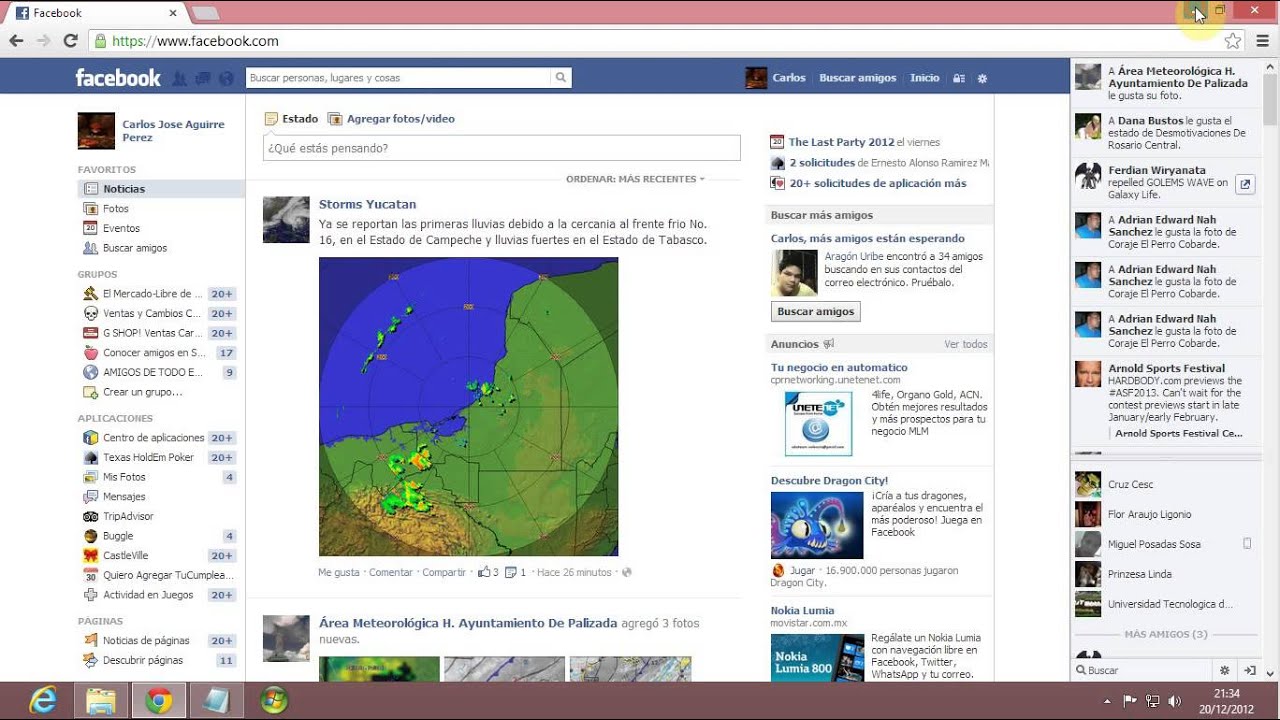Open Ordenar: Más recientes dropdown
This screenshot has height=720, width=1280.
click(x=635, y=179)
